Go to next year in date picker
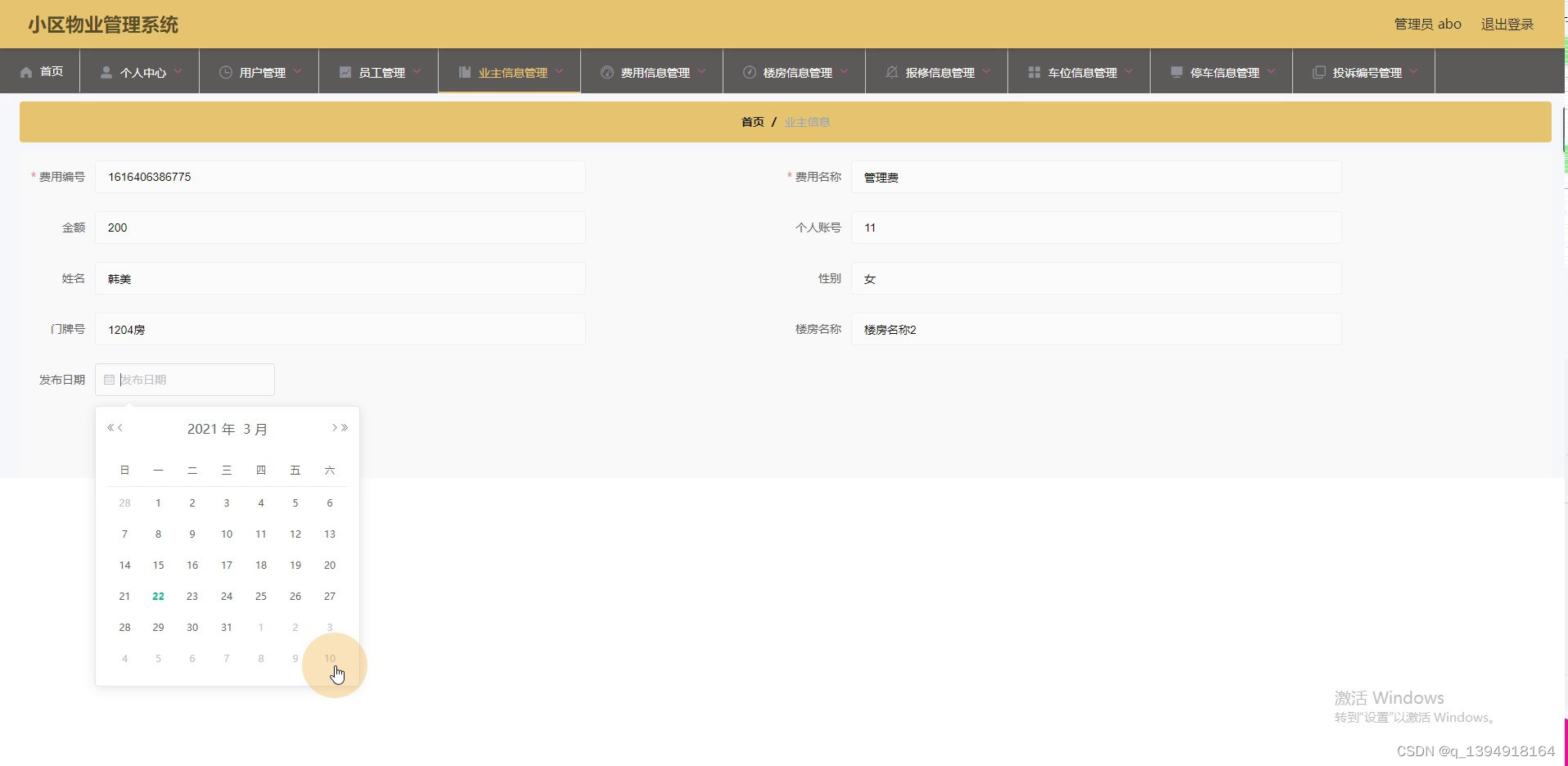The width and height of the screenshot is (1568, 766). 345,428
